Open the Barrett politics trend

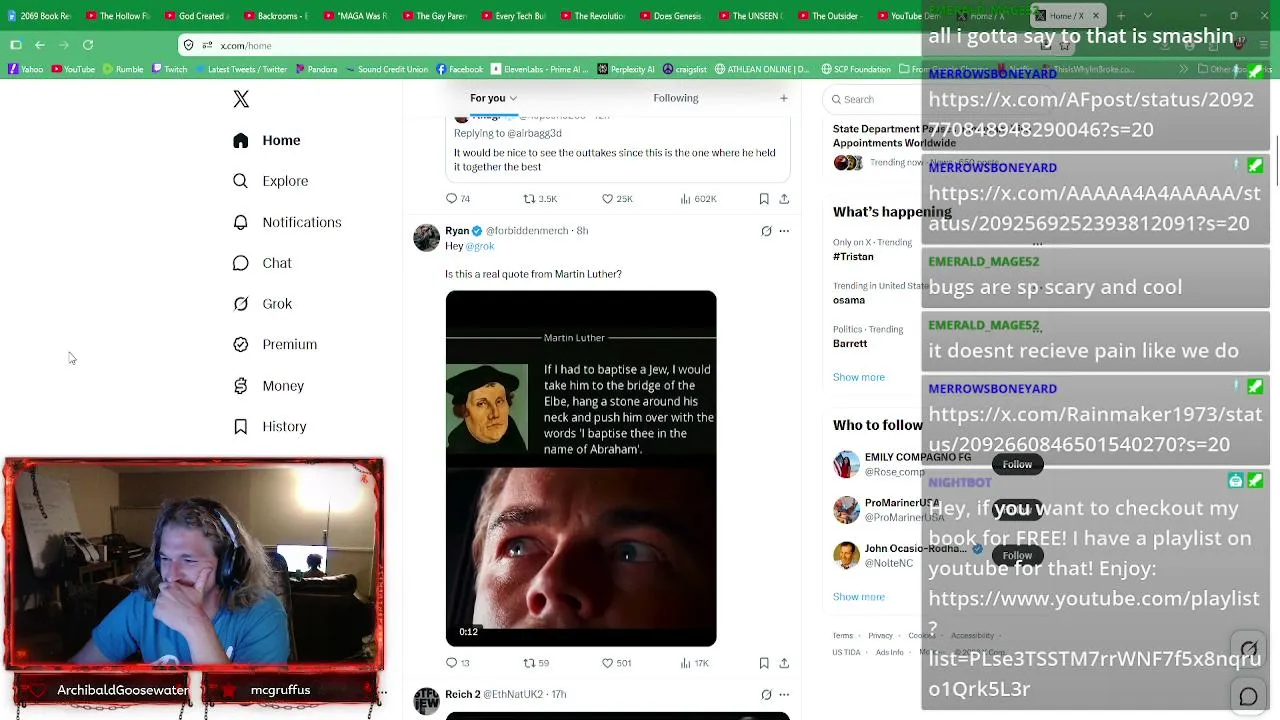[850, 344]
